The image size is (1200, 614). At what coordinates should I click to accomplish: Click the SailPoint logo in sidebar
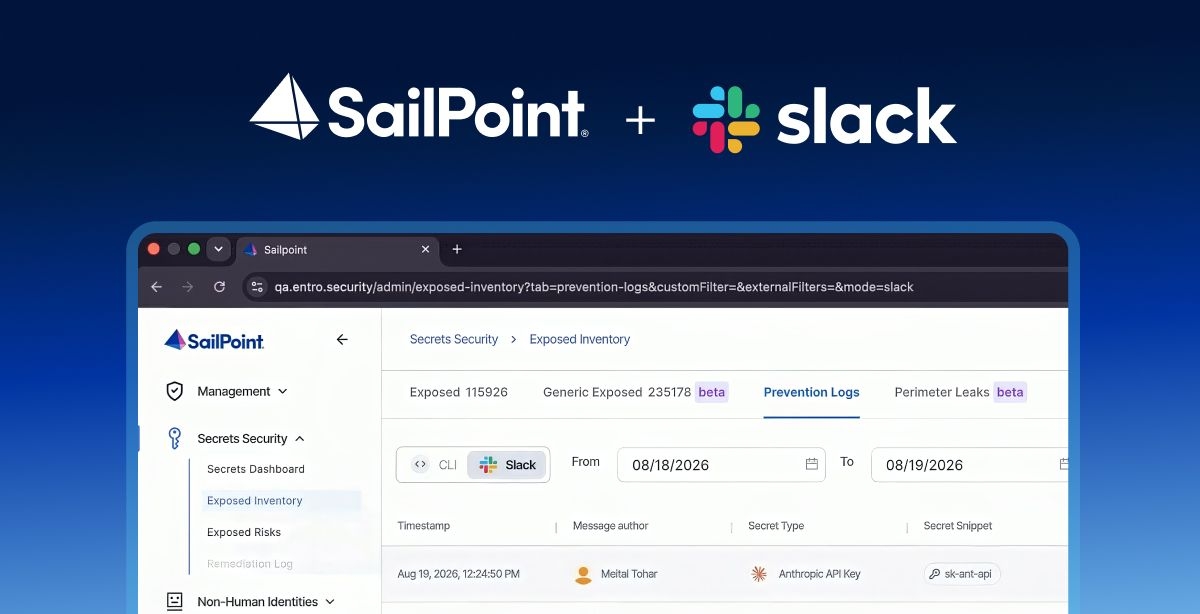(x=214, y=340)
